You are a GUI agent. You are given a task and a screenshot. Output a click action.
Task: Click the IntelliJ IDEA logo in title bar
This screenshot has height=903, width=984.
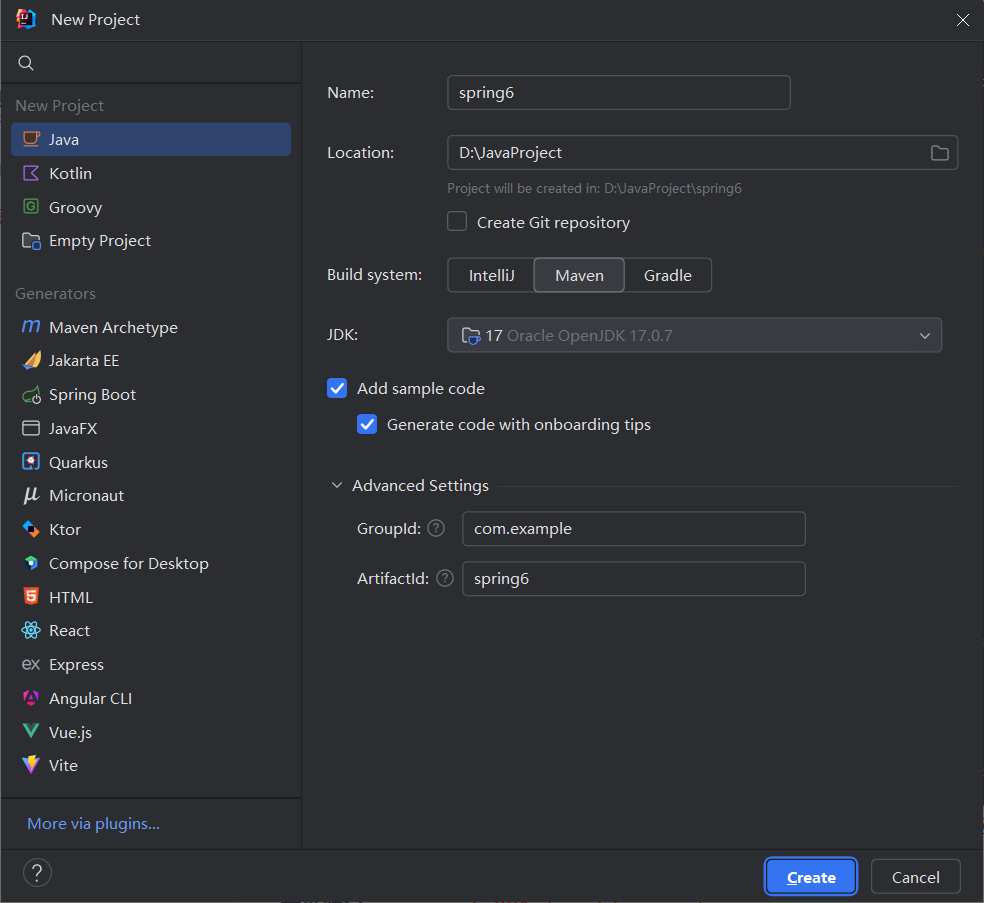click(26, 19)
